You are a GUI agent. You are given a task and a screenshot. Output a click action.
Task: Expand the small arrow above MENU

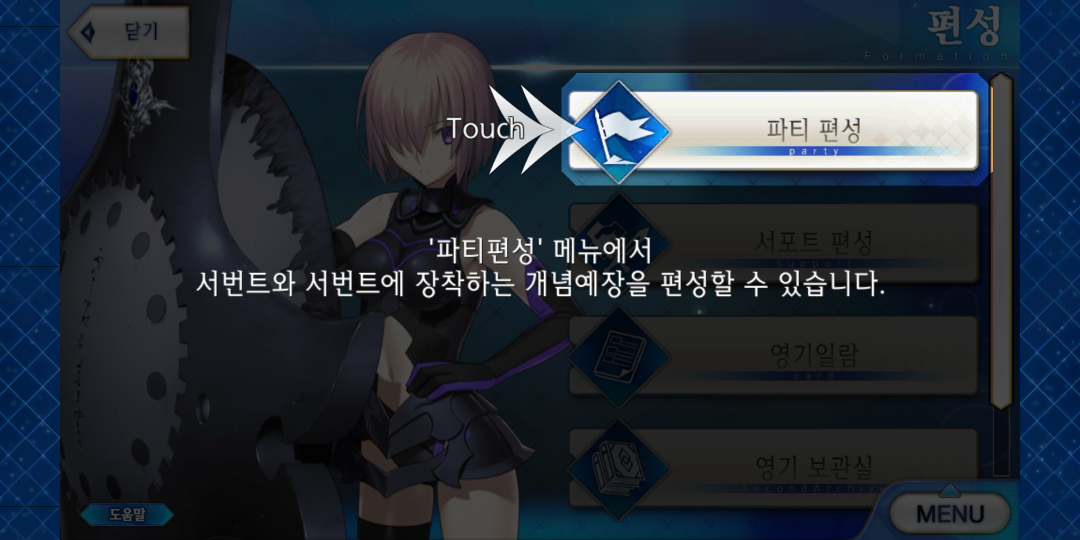pyautogui.click(x=949, y=490)
